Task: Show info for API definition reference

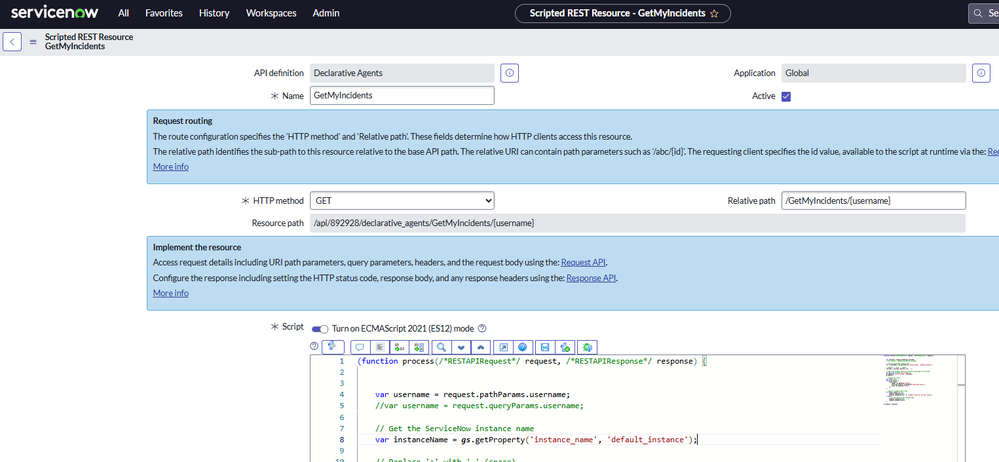Action: (509, 73)
